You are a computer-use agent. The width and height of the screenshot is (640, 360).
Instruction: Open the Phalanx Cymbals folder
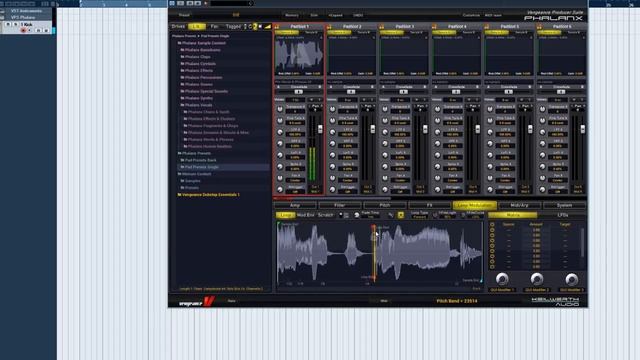[x=198, y=64]
